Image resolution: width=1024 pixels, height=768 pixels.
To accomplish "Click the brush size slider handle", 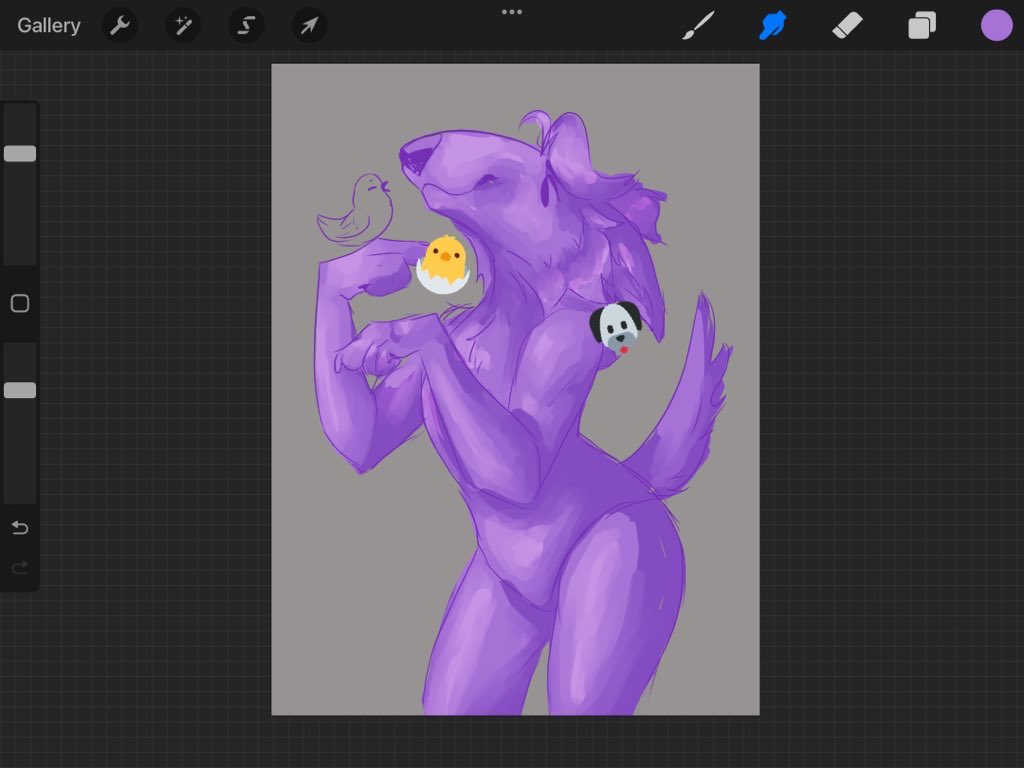I will coord(20,153).
